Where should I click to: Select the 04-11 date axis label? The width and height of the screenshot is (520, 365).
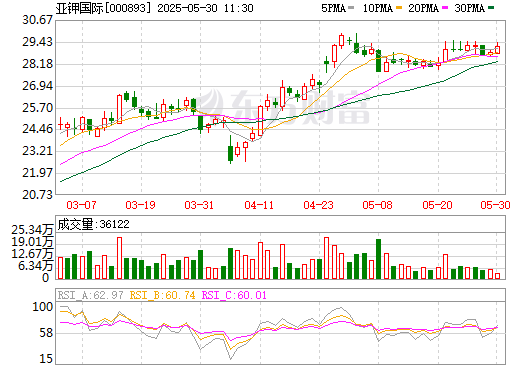tap(259, 205)
